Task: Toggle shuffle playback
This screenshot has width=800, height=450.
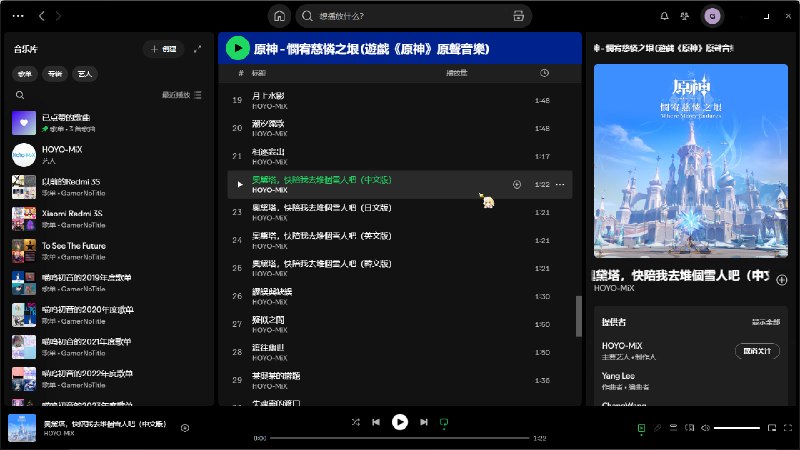Action: [x=356, y=422]
